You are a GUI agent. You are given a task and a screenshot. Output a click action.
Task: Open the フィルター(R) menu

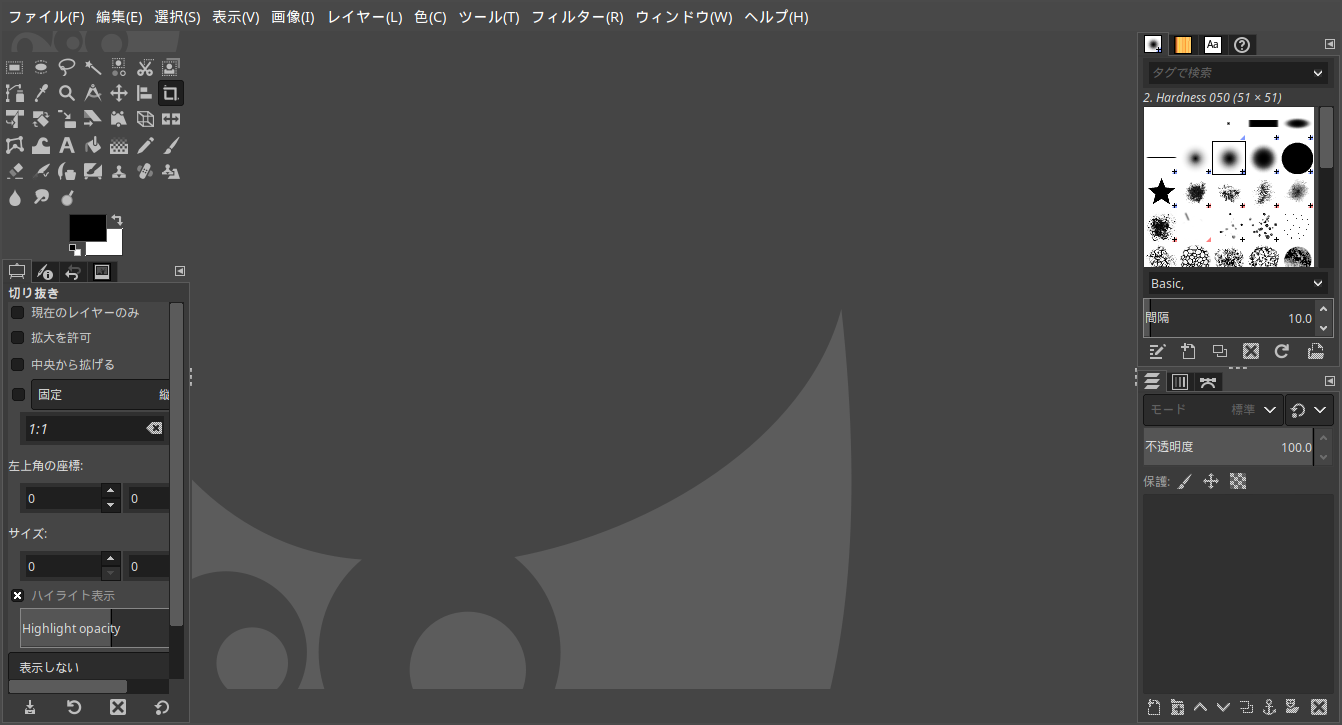point(577,17)
